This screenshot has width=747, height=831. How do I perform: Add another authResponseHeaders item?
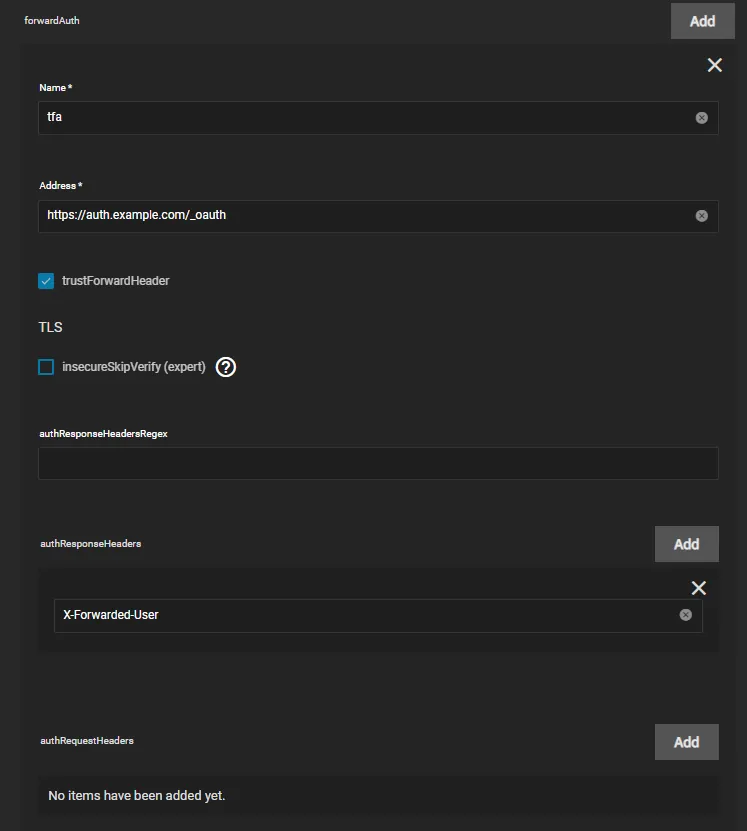click(x=686, y=544)
